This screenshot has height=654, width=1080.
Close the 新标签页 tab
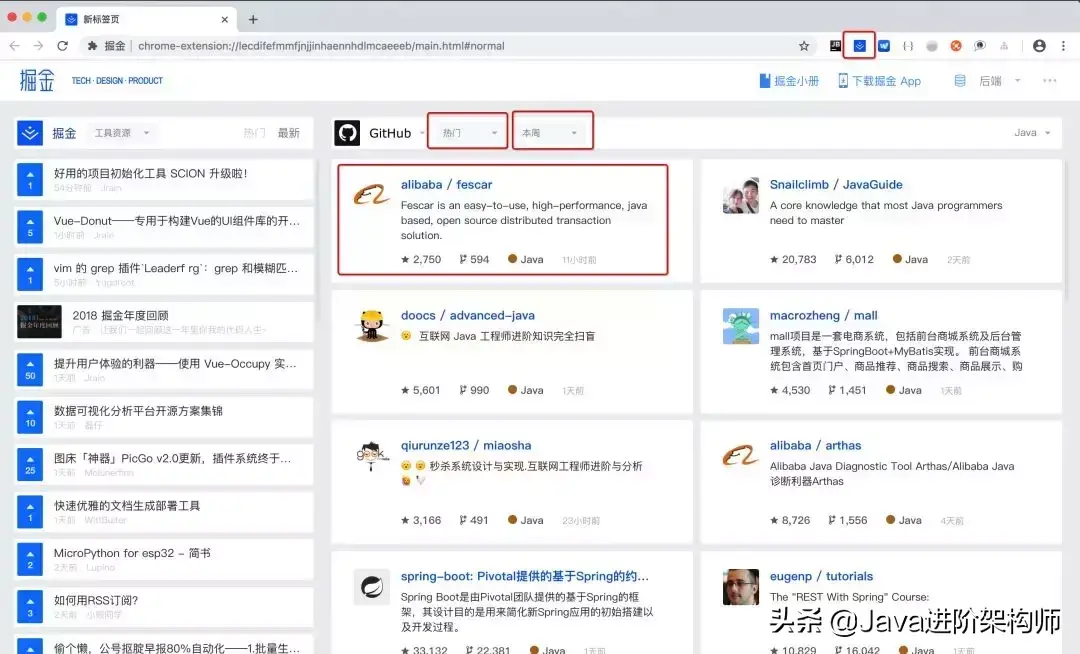click(225, 19)
